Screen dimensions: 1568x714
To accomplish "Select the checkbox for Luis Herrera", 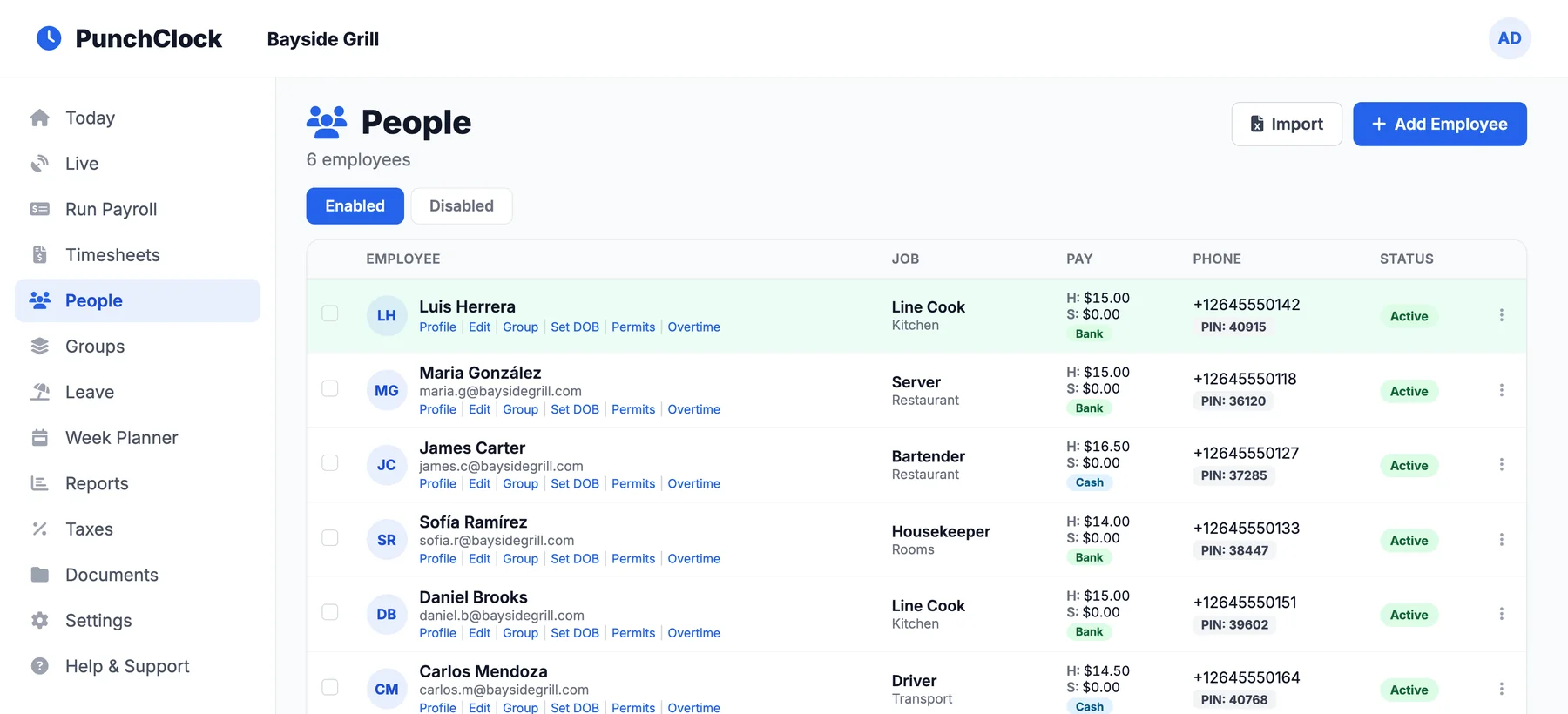I will (330, 313).
